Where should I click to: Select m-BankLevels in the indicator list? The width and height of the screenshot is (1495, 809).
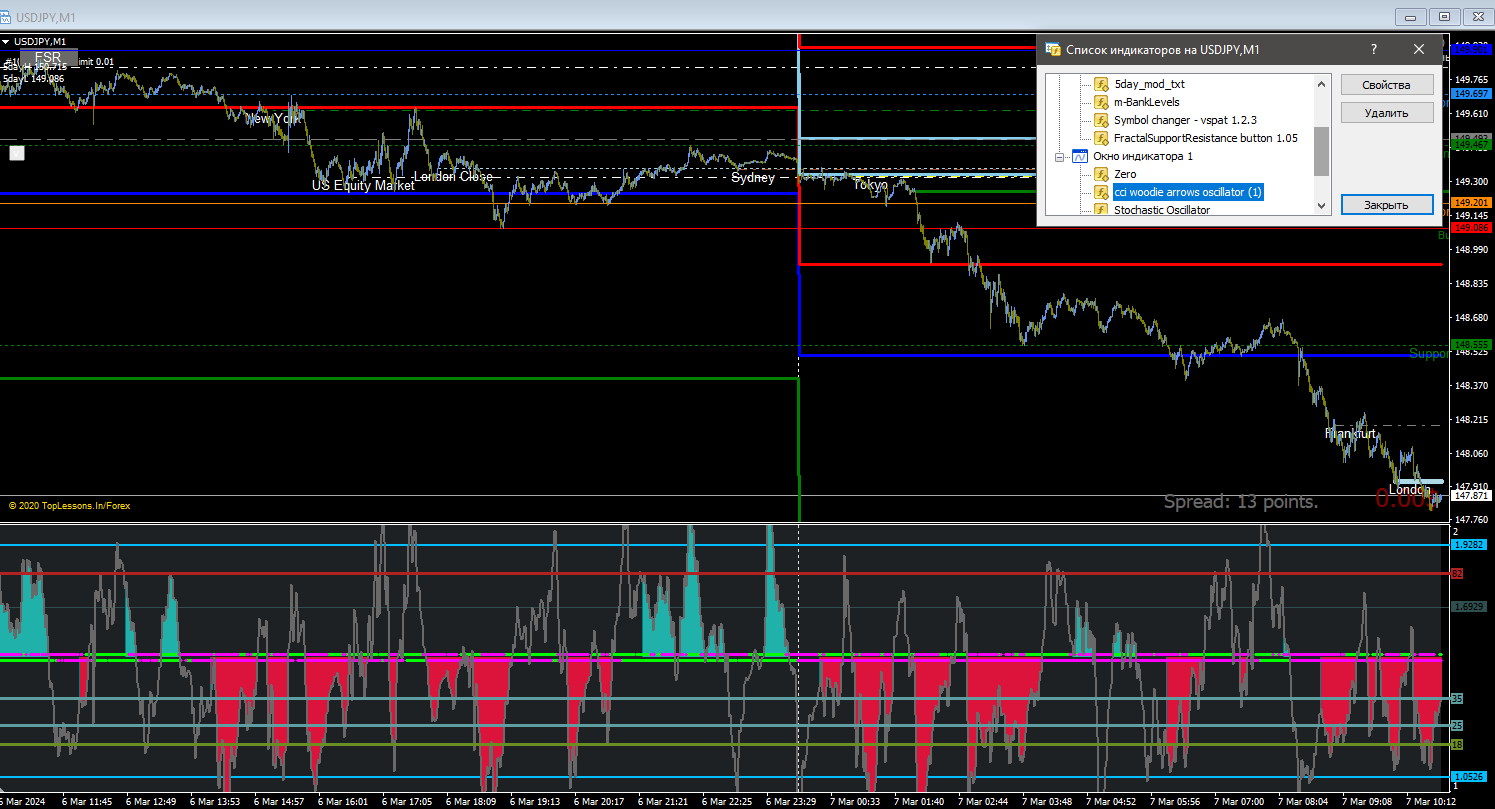click(x=1146, y=102)
